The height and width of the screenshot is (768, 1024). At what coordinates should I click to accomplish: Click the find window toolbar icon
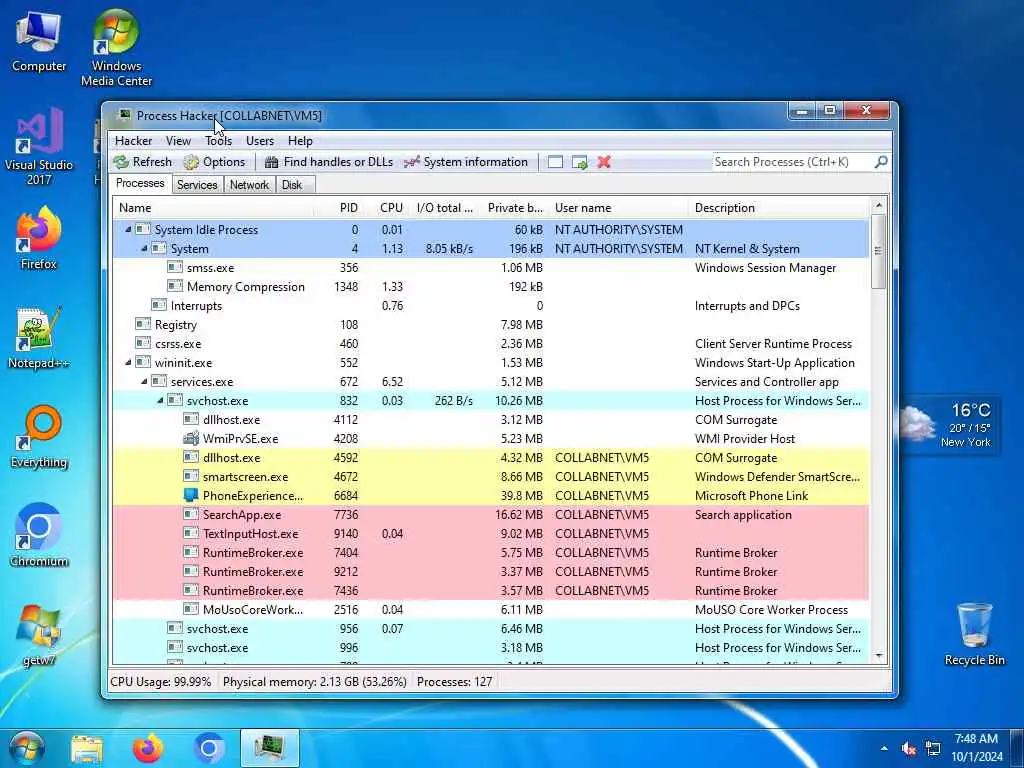pyautogui.click(x=555, y=162)
